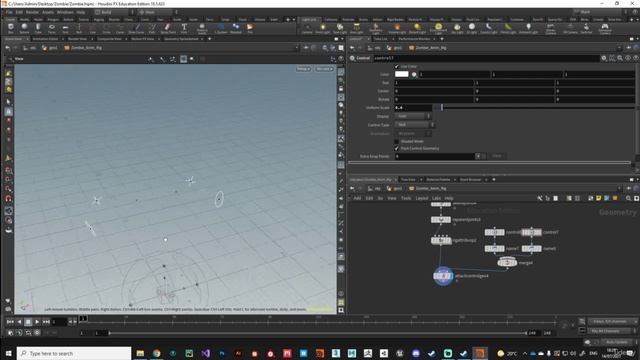
Task: Switch to the Geometry Spreadsheet tab
Action: tap(181, 39)
